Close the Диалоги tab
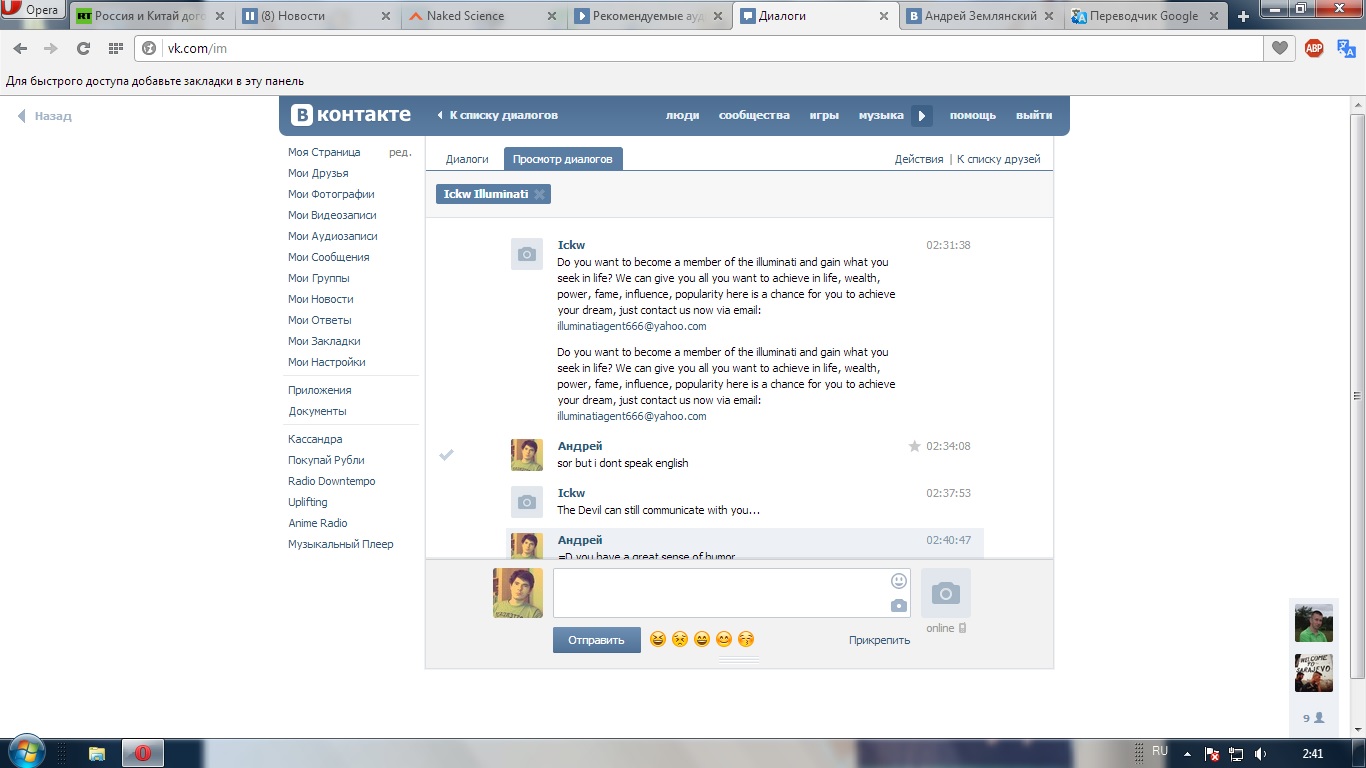 click(x=883, y=16)
